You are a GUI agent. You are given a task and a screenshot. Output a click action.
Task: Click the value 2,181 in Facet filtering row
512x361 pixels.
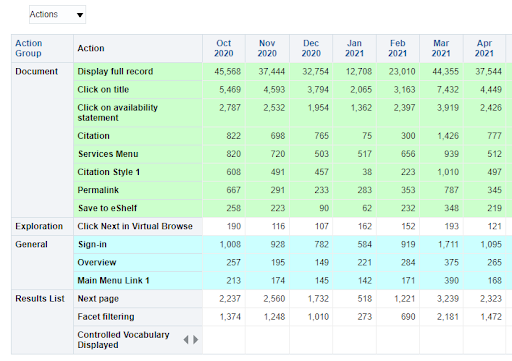448,317
